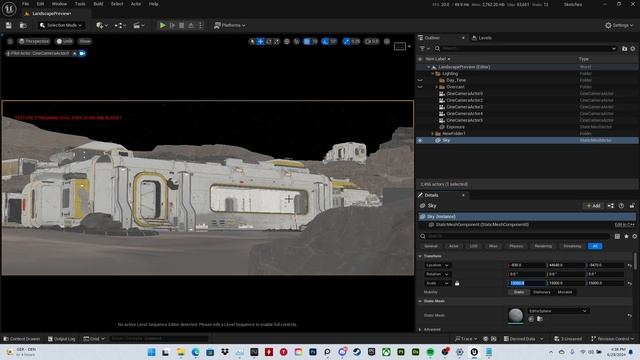This screenshot has height=360, width=640.
Task: Open the Window menu
Action: 59,4
